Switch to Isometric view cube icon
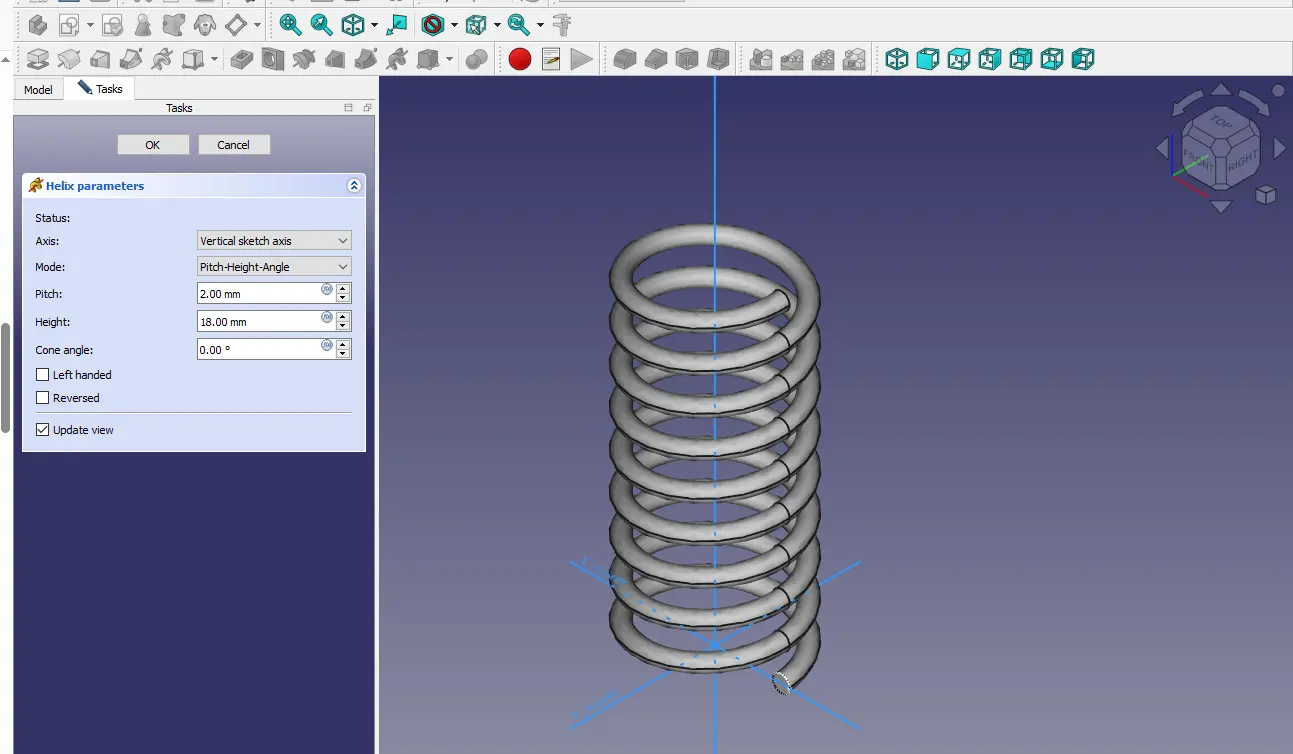This screenshot has width=1293, height=754. click(897, 60)
